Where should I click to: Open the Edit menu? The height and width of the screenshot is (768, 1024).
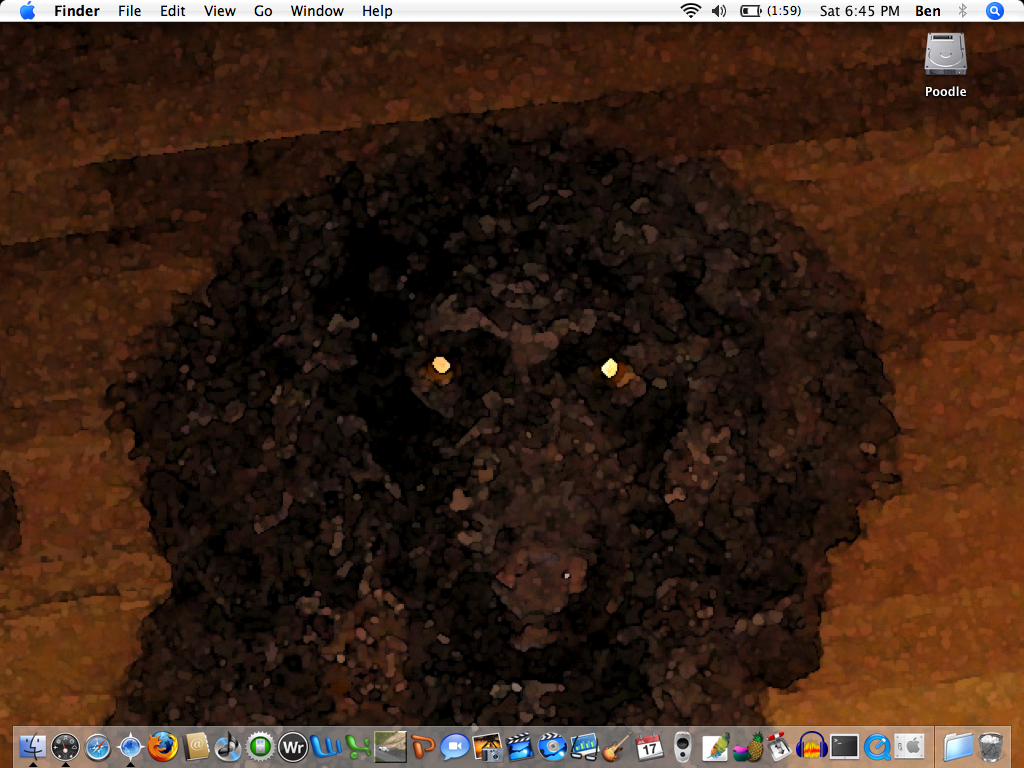(172, 11)
